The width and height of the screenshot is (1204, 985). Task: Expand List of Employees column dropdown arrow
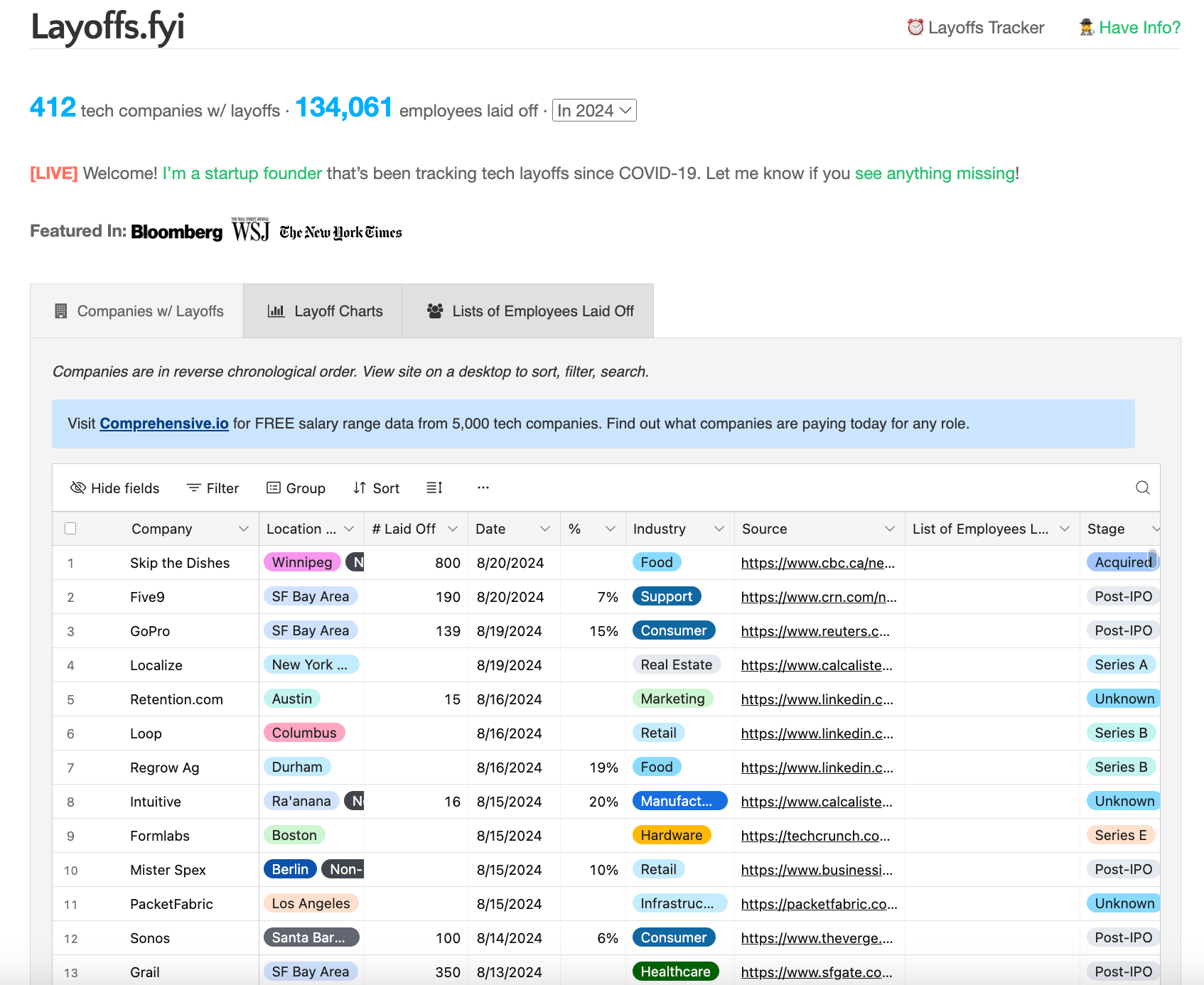point(1065,529)
